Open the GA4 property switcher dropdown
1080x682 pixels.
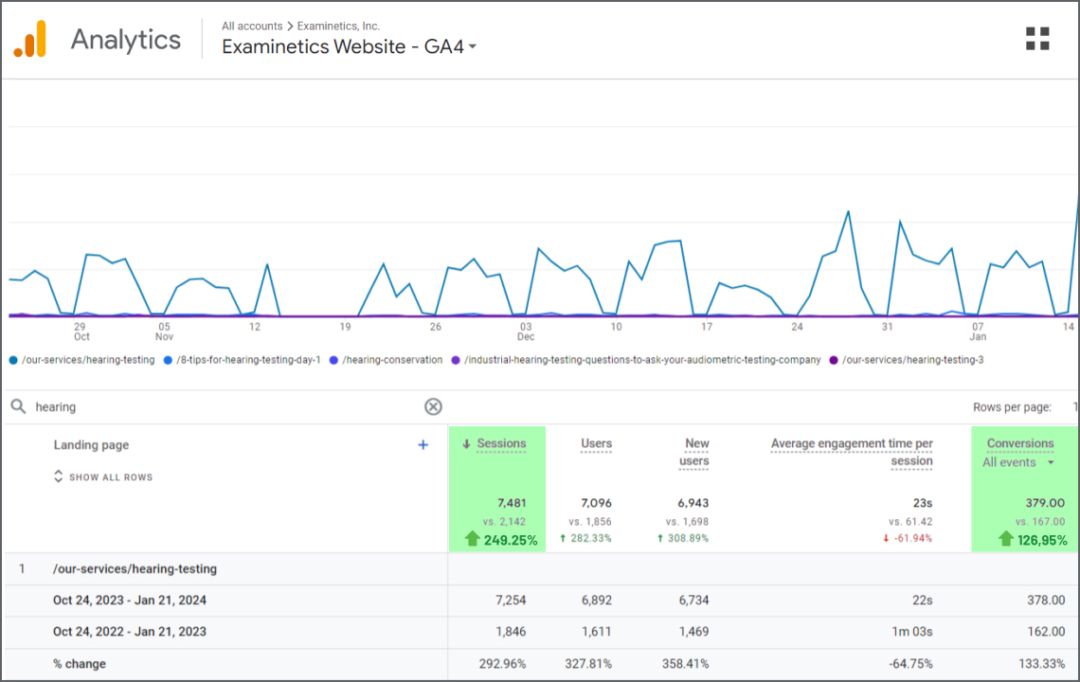(472, 46)
